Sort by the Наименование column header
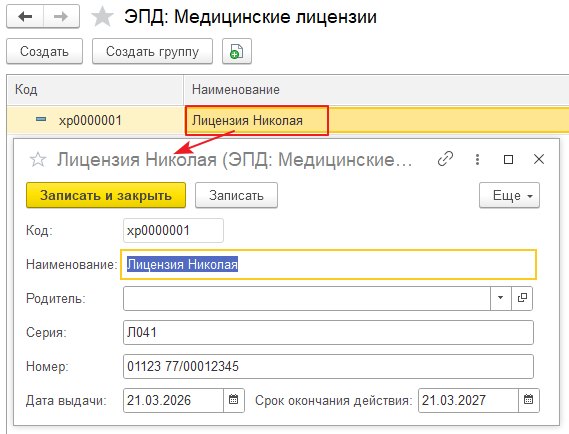 coord(376,90)
